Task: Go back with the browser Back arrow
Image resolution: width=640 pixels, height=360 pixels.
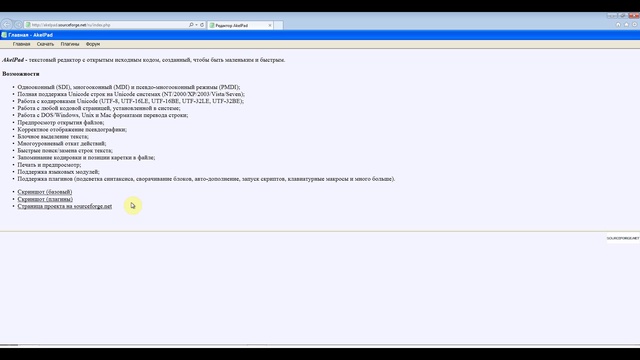Action: pyautogui.click(x=7, y=24)
